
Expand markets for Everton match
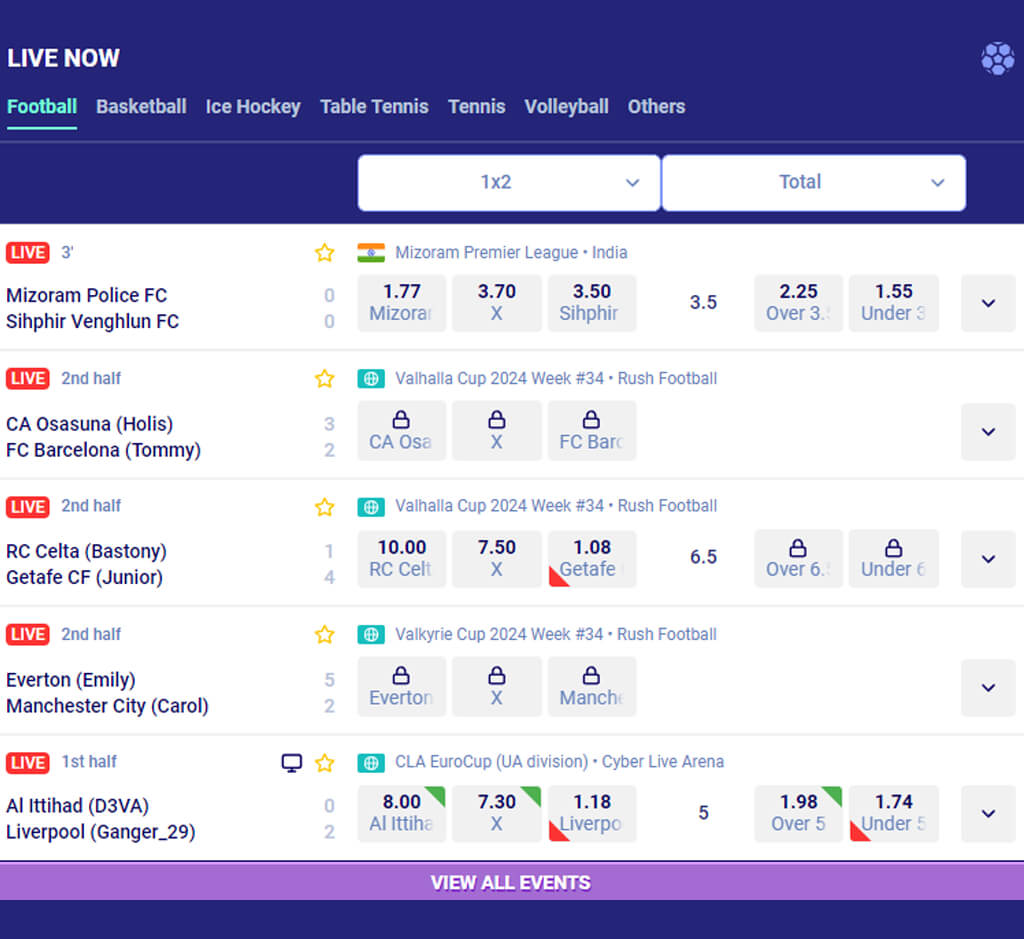pyautogui.click(x=988, y=688)
